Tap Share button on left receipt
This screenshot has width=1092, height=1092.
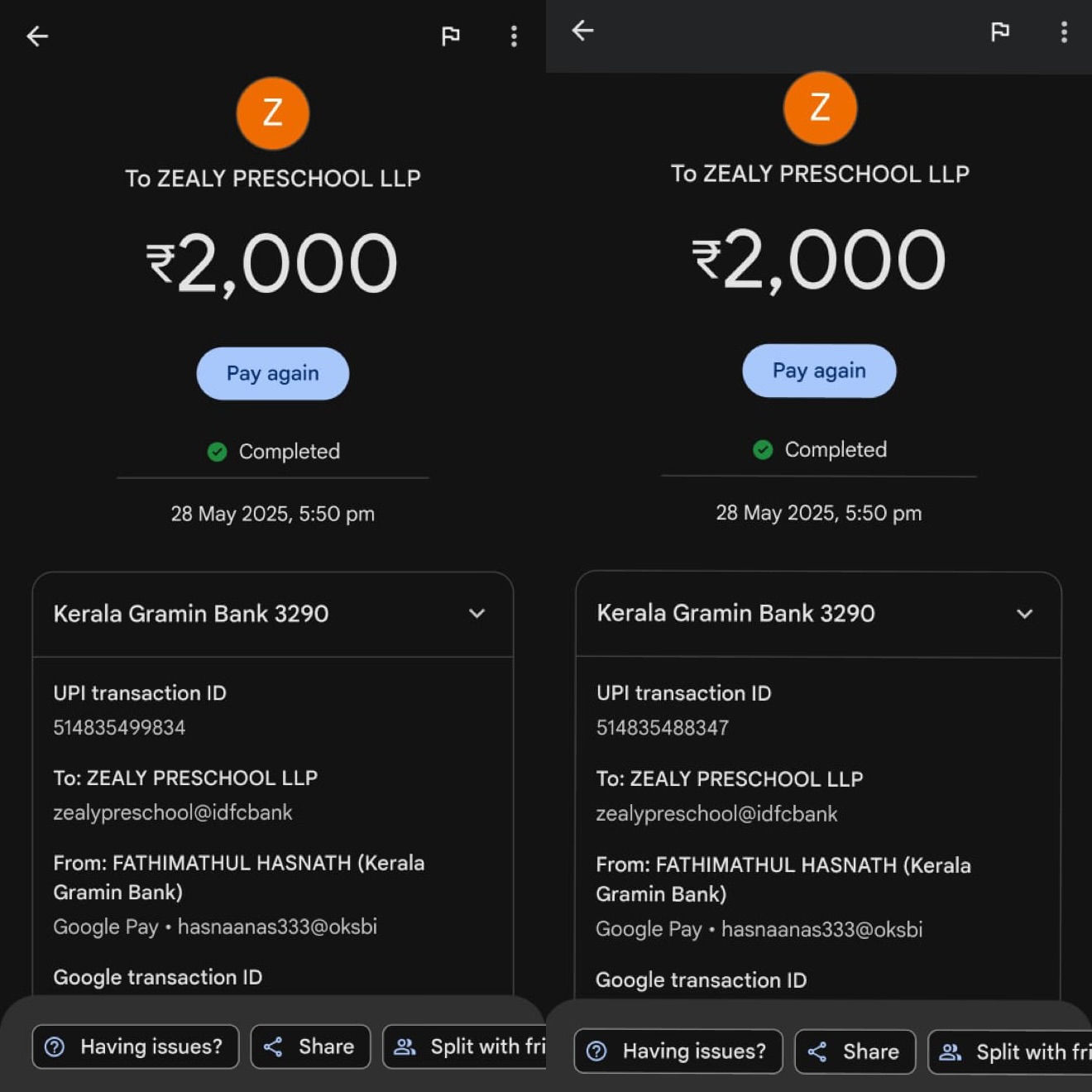(x=310, y=1046)
